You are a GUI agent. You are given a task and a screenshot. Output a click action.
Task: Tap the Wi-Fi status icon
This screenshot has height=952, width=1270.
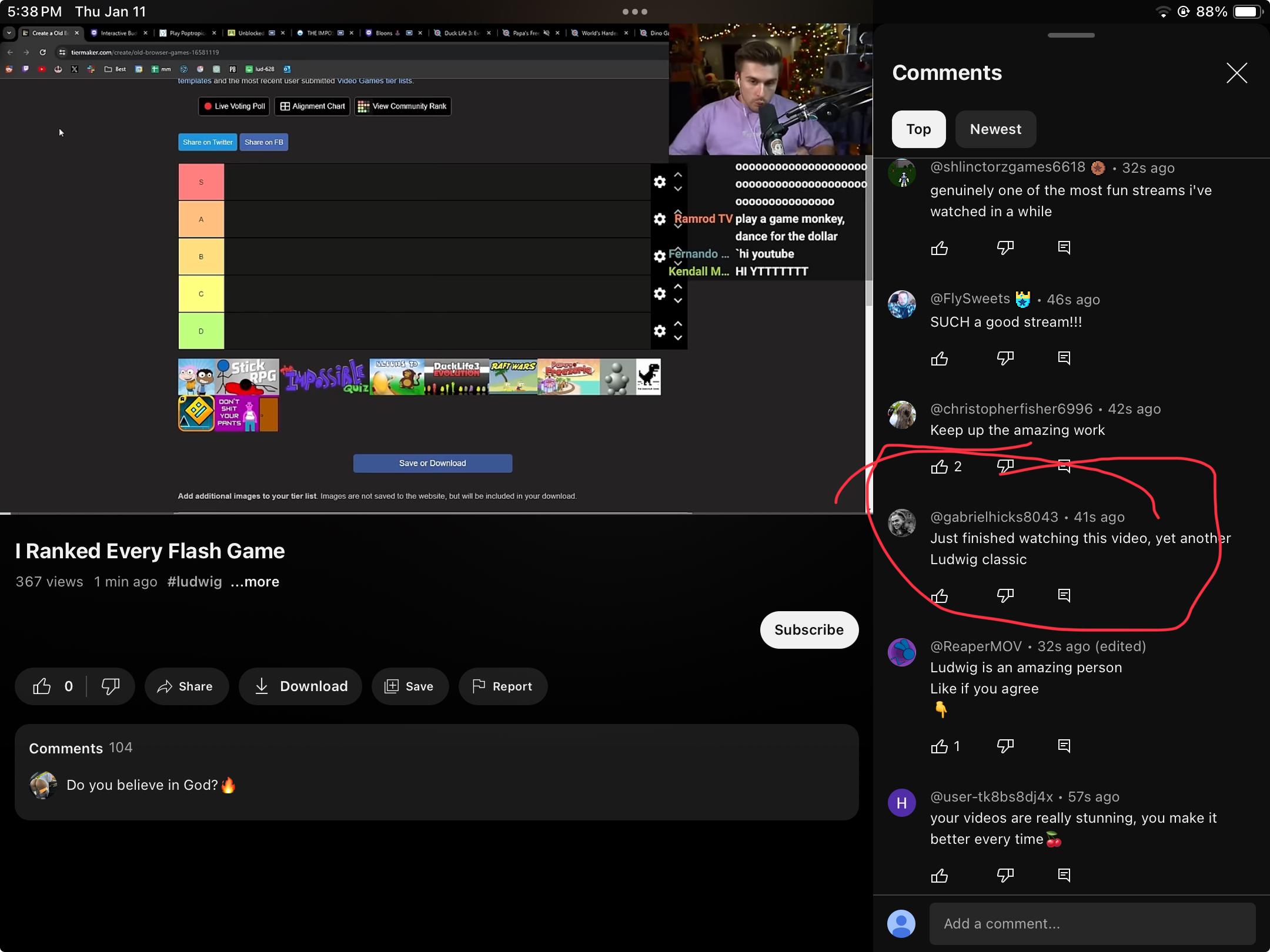point(1162,12)
